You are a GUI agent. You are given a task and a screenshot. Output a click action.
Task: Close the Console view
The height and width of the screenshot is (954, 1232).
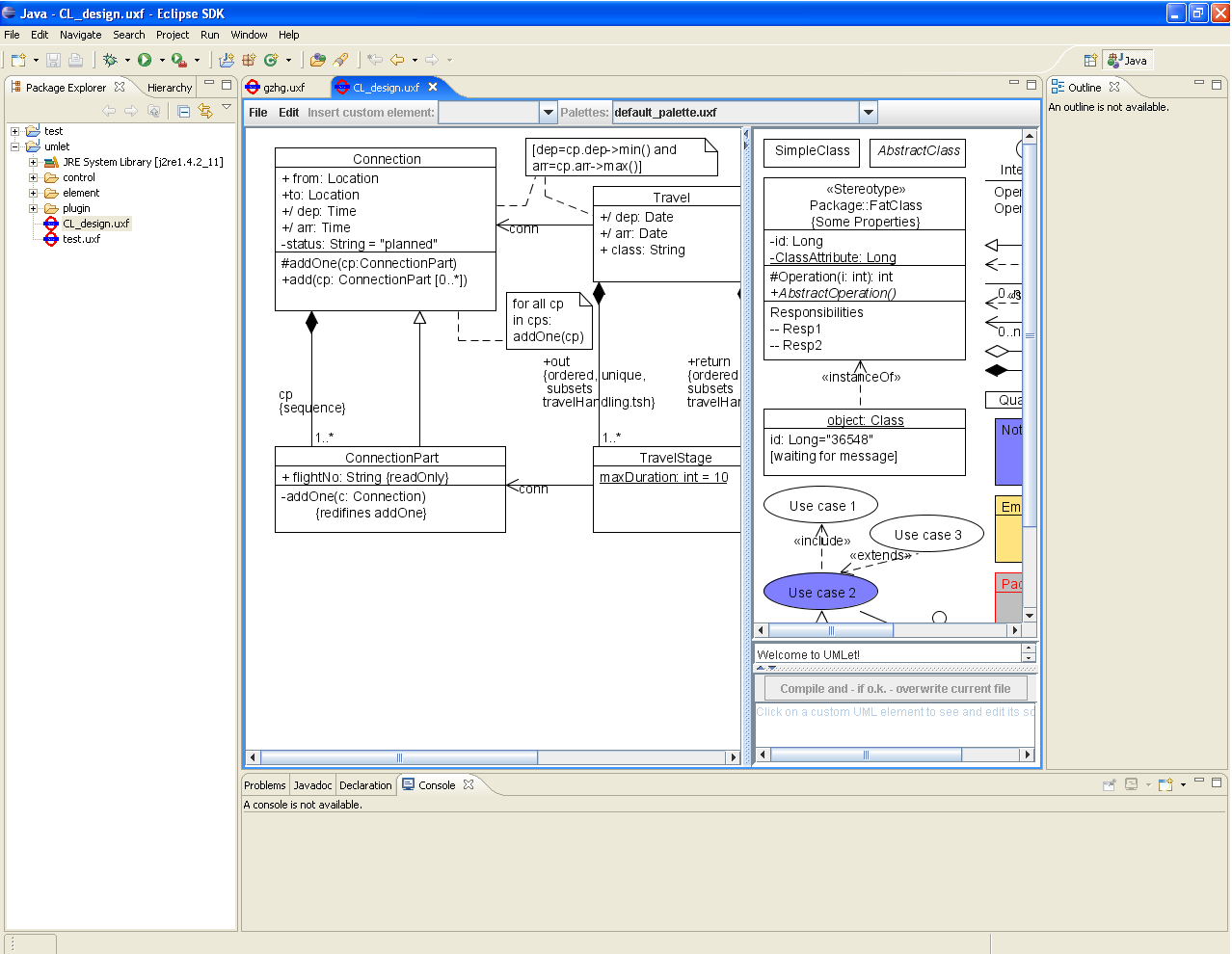point(469,784)
